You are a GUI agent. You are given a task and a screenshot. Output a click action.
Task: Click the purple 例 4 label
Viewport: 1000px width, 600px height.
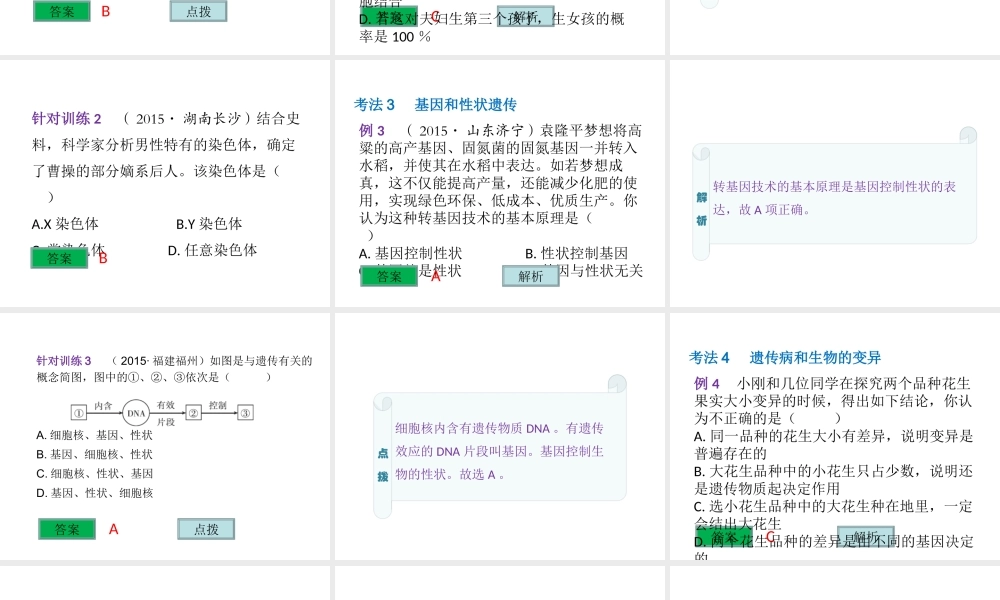tap(707, 383)
